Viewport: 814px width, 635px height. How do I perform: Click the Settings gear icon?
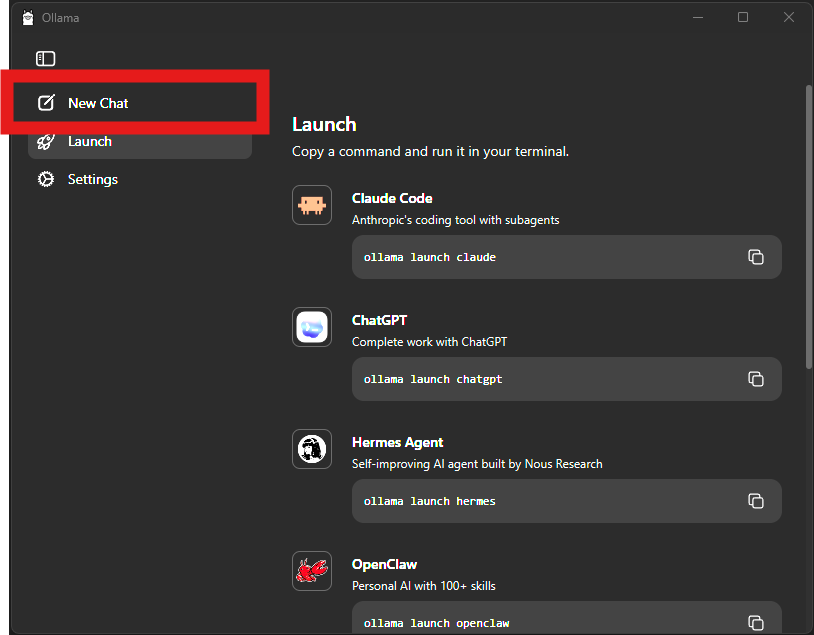point(46,179)
